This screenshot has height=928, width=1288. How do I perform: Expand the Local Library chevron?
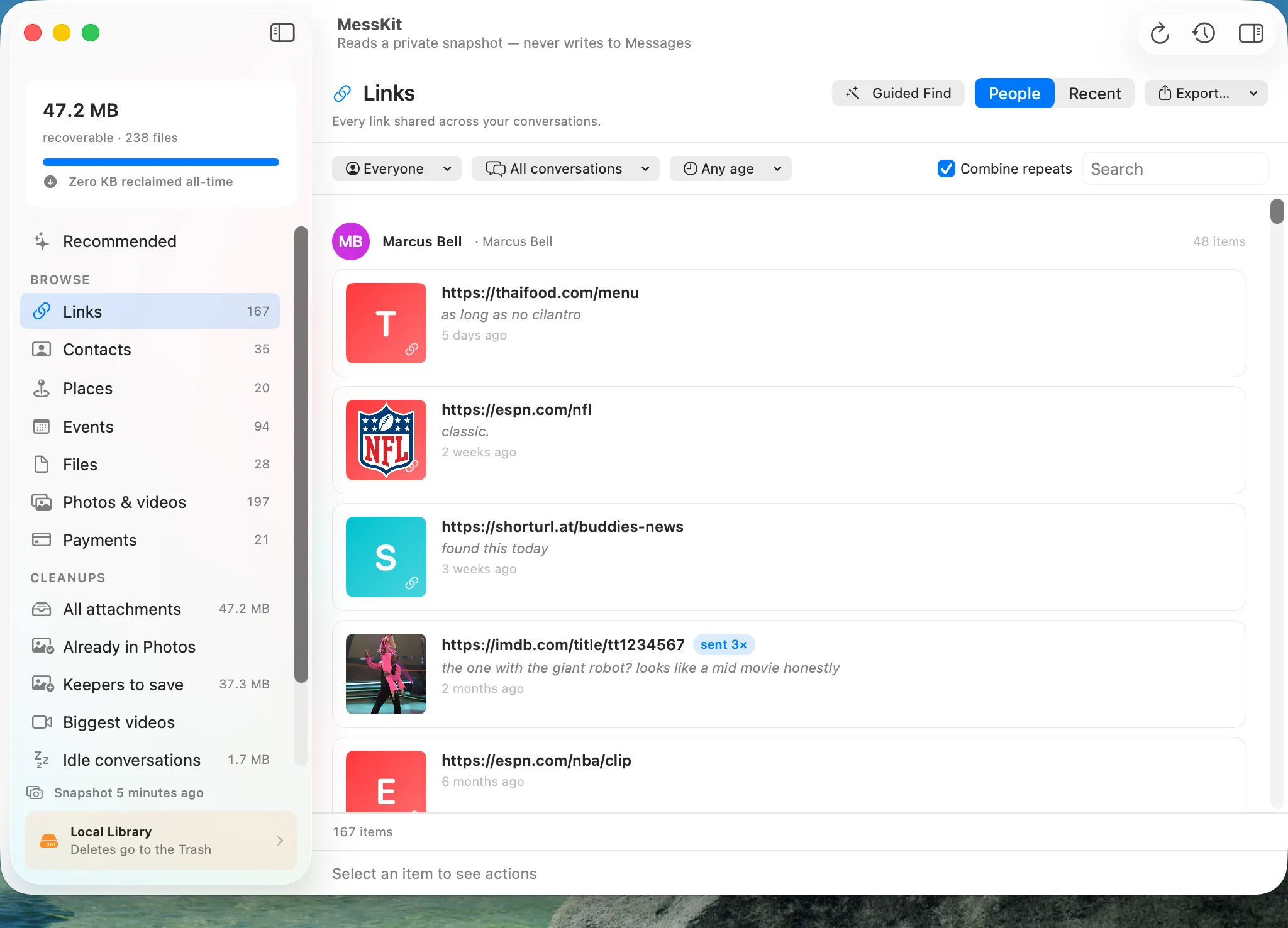click(280, 841)
